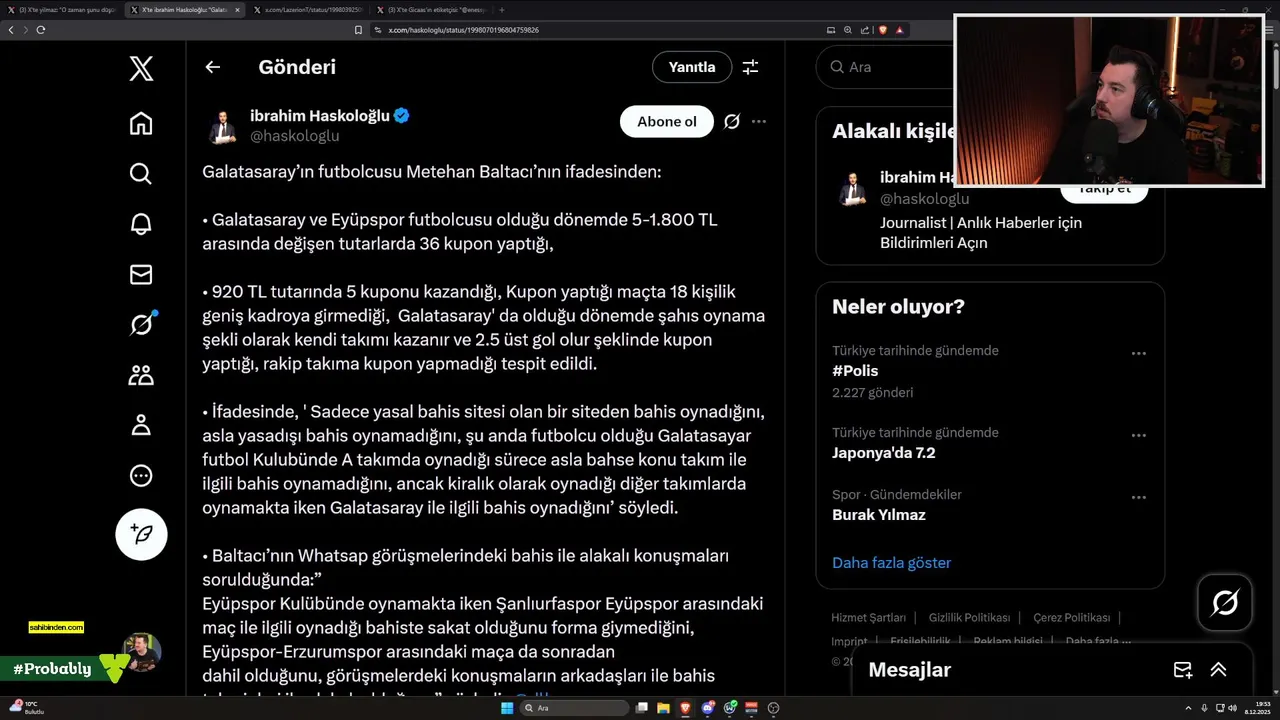Switch to the first tab X'te yılmaz
The image size is (1280, 720).
coord(64,10)
